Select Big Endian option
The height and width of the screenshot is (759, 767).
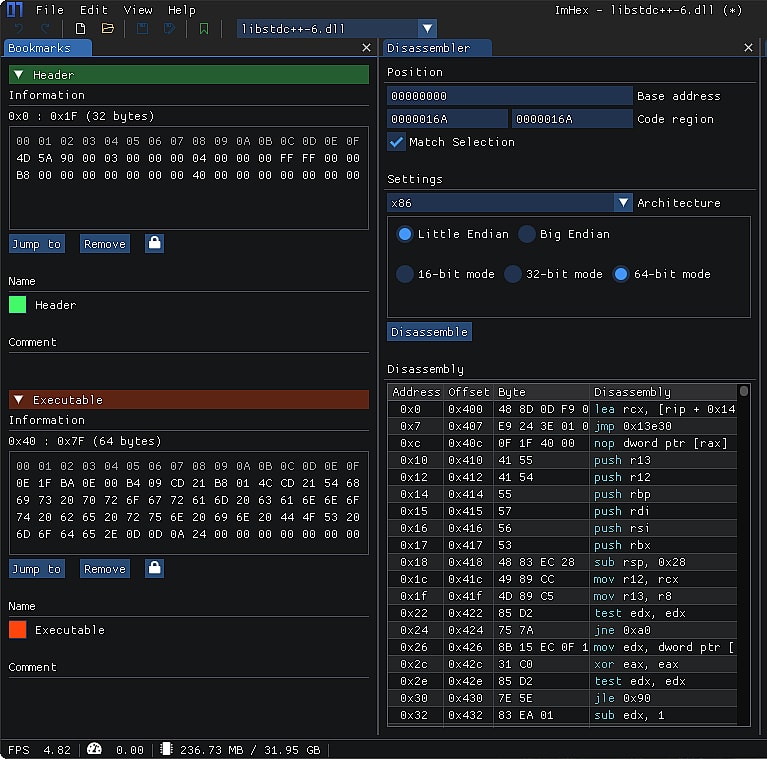click(527, 234)
